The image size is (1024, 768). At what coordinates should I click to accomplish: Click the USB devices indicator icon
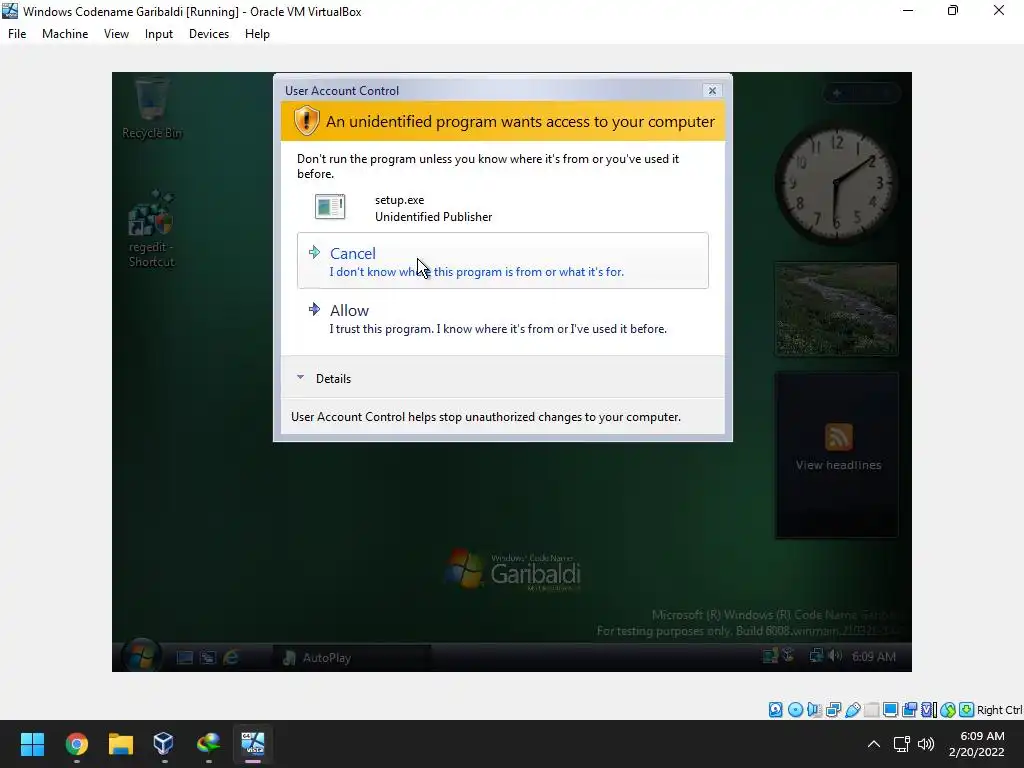coord(852,710)
